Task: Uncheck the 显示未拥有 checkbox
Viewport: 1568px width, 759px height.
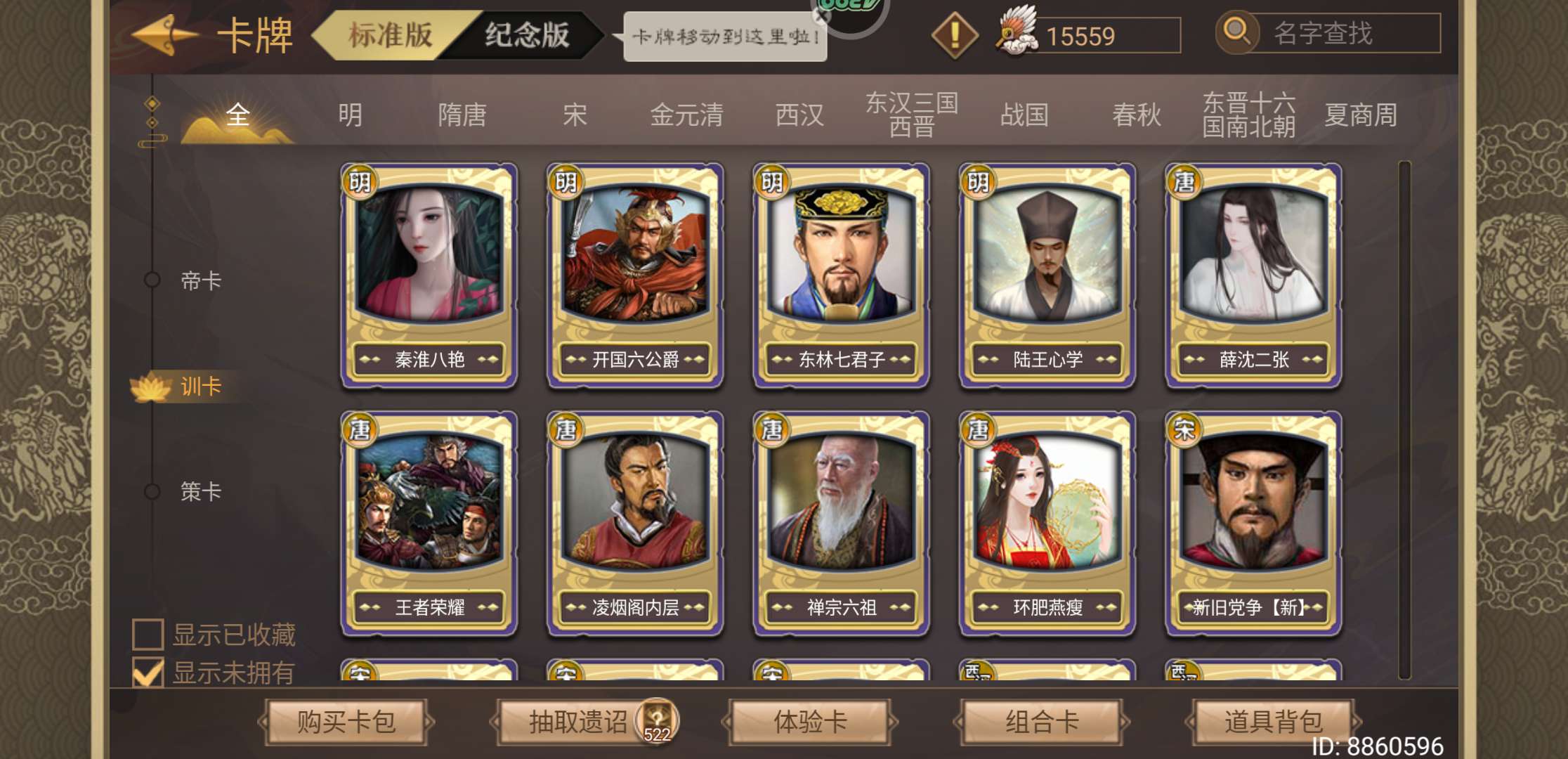Action: pos(148,673)
